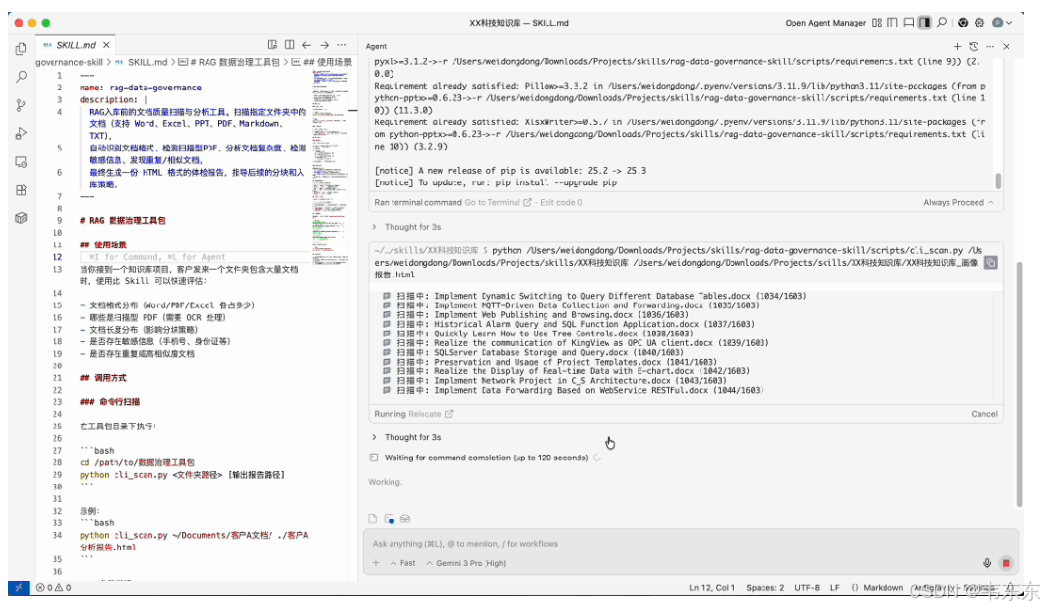
Task: Close the SKILL.md tab
Action: click(x=107, y=45)
